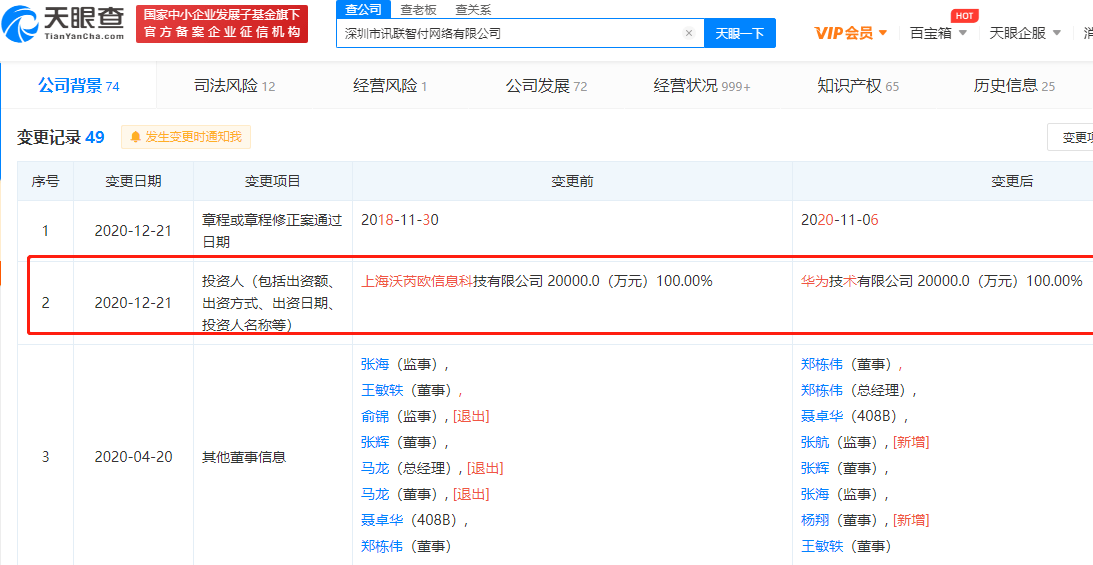This screenshot has width=1093, height=565.
Task: Select the 查公司 search tab
Action: (x=363, y=9)
